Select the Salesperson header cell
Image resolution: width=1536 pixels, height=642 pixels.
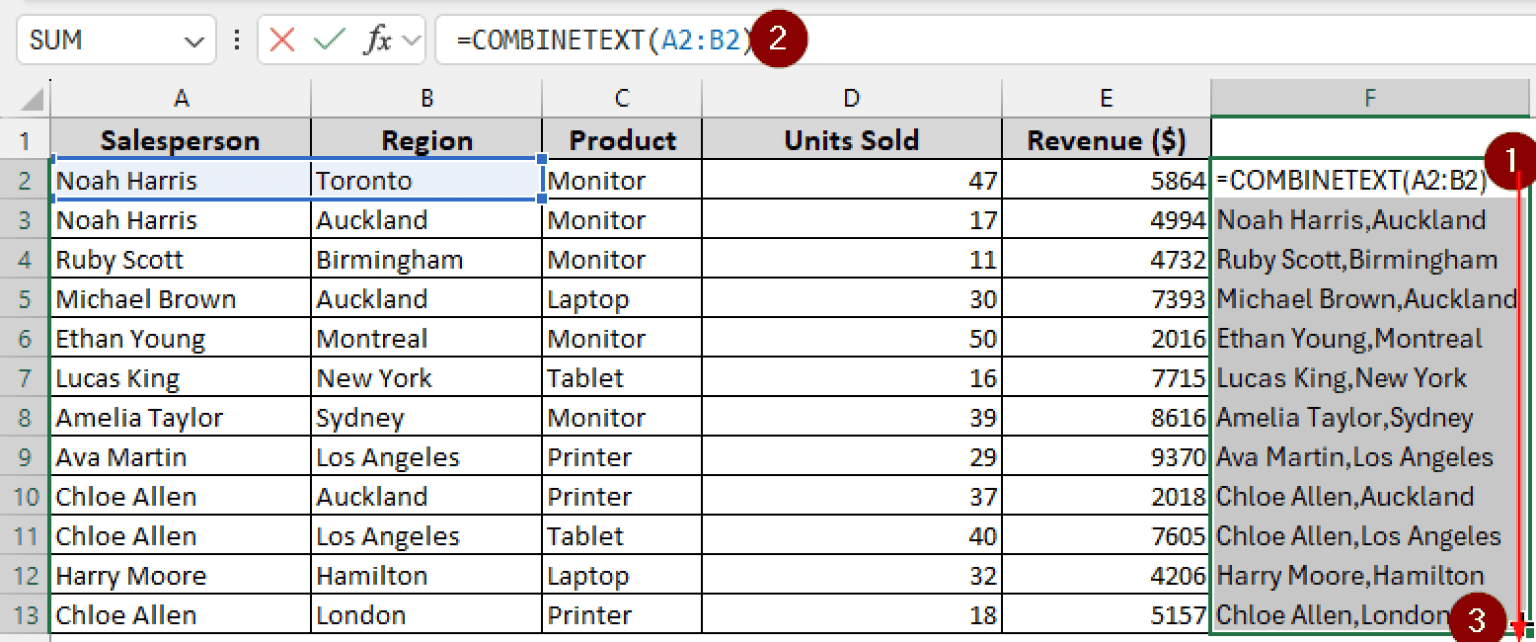click(x=180, y=139)
